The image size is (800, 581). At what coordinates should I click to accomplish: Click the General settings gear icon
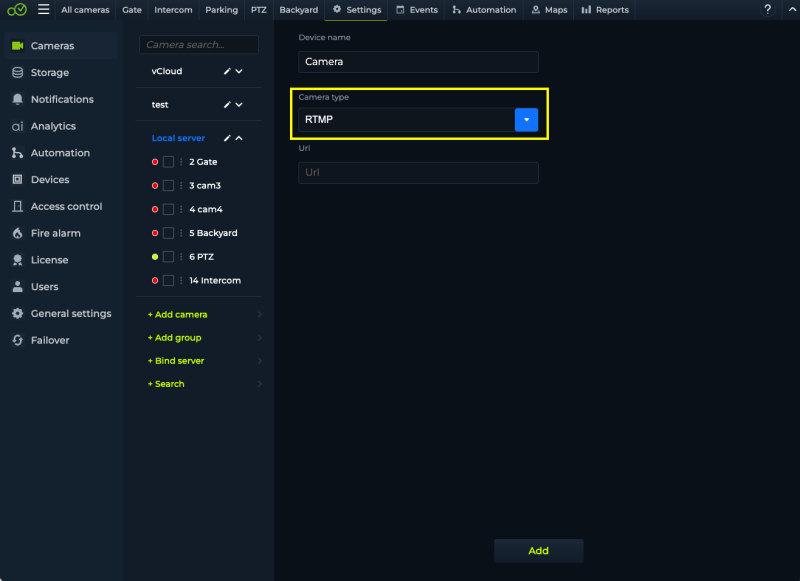click(17, 313)
